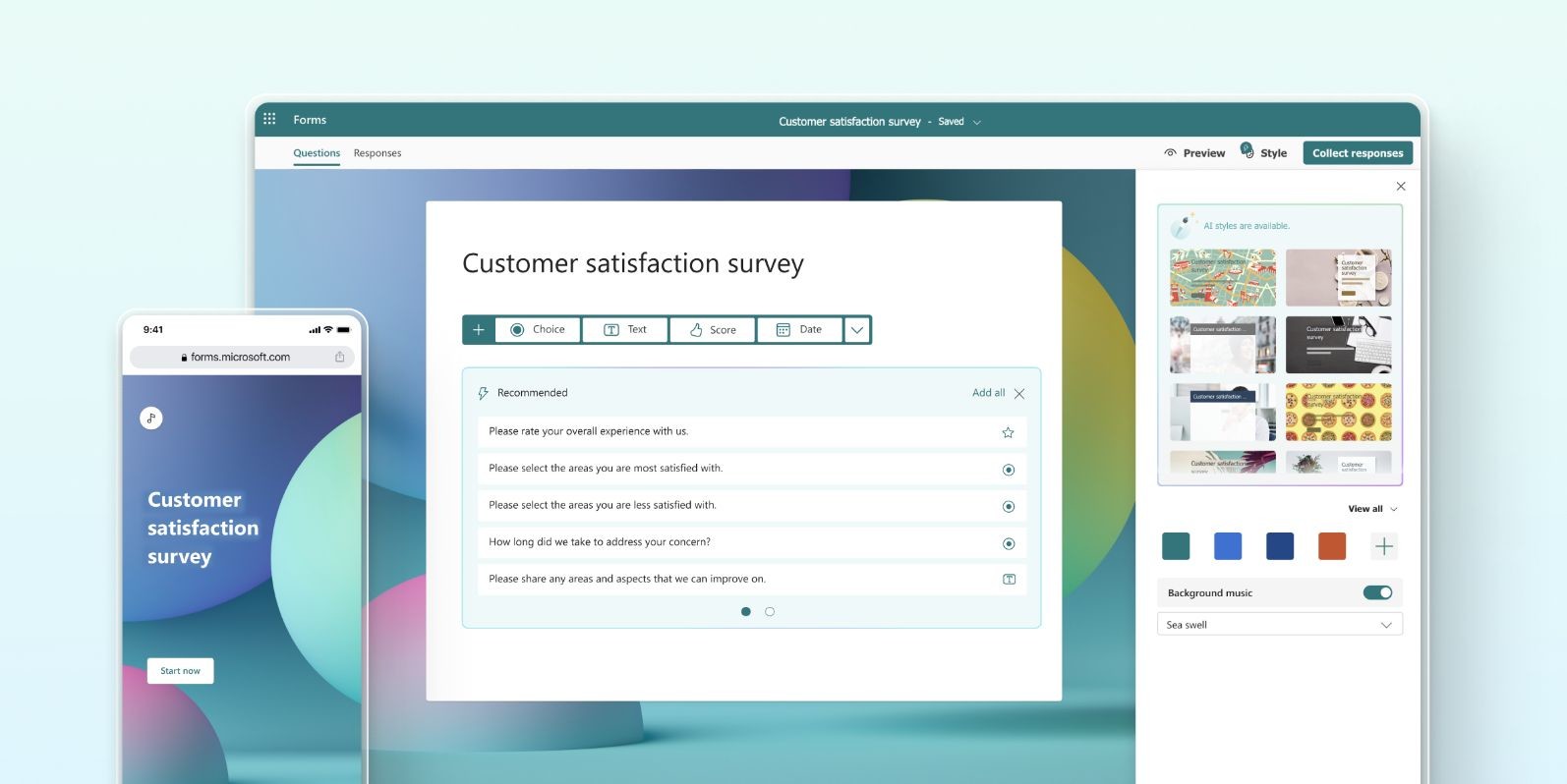Click the share icon in phone address bar
This screenshot has width=1567, height=784.
coord(340,358)
